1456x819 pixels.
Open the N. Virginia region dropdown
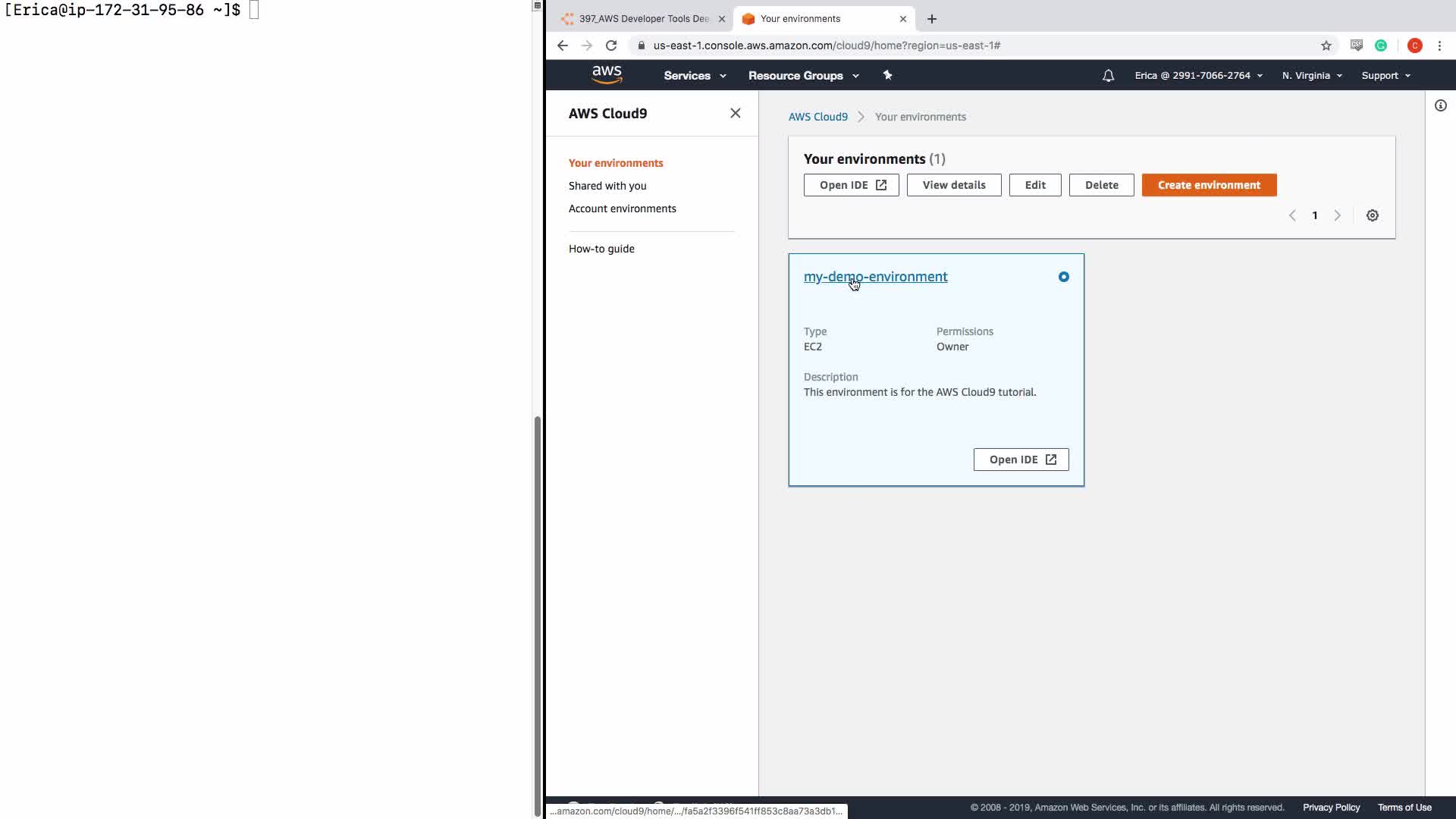pos(1312,76)
